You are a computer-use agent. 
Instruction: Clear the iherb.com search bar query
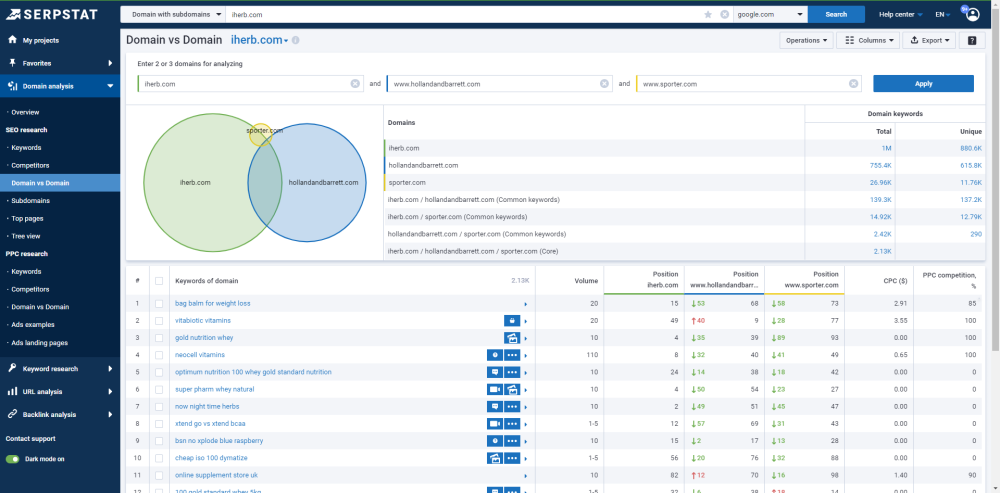point(724,14)
